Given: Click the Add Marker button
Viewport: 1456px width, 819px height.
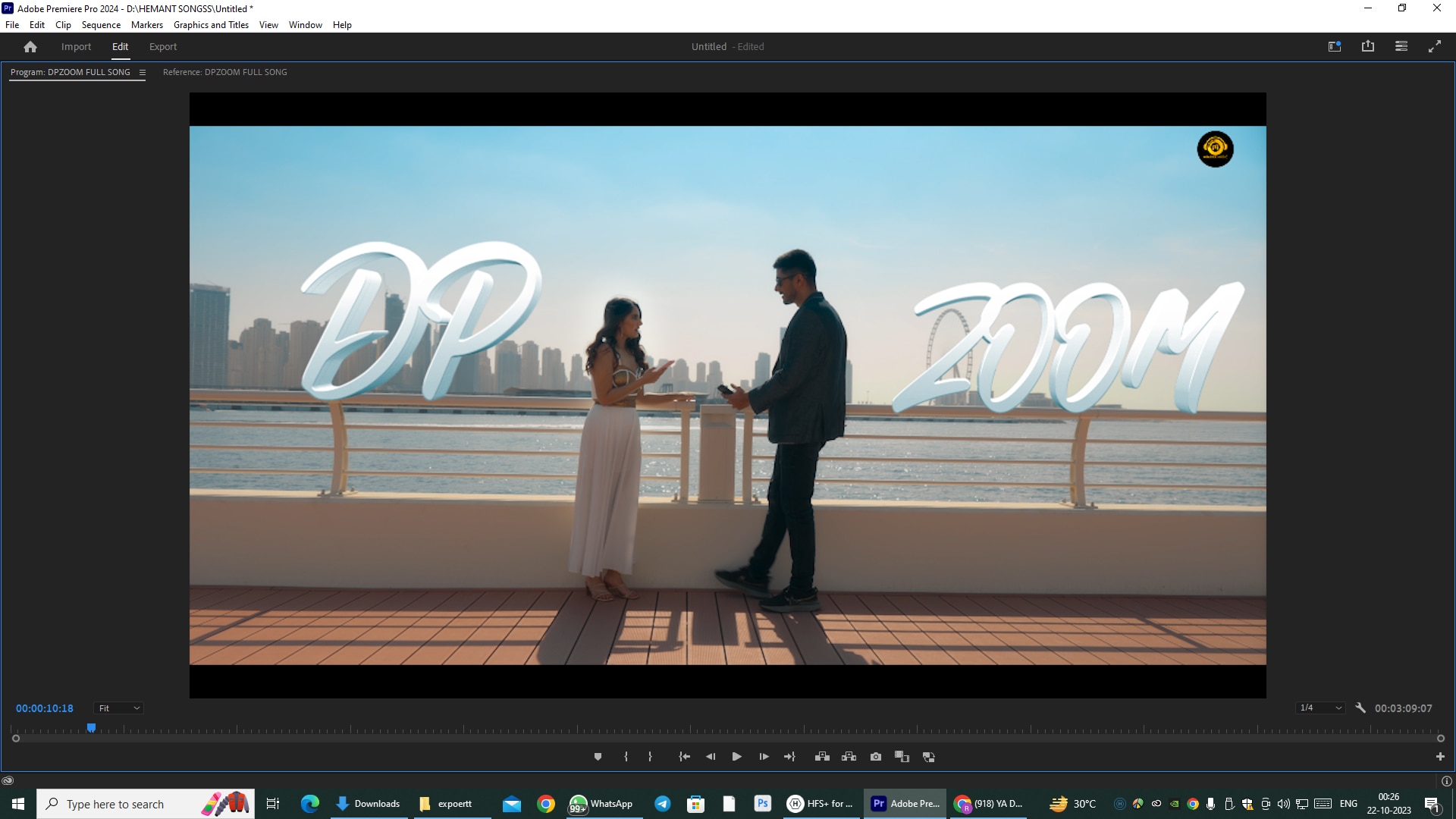Looking at the screenshot, I should [598, 757].
